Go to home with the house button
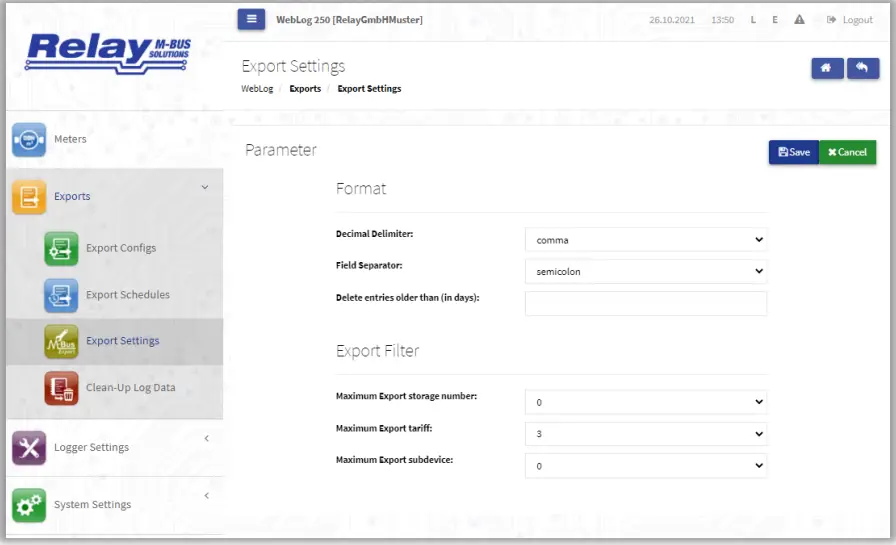896x545 pixels. (827, 68)
